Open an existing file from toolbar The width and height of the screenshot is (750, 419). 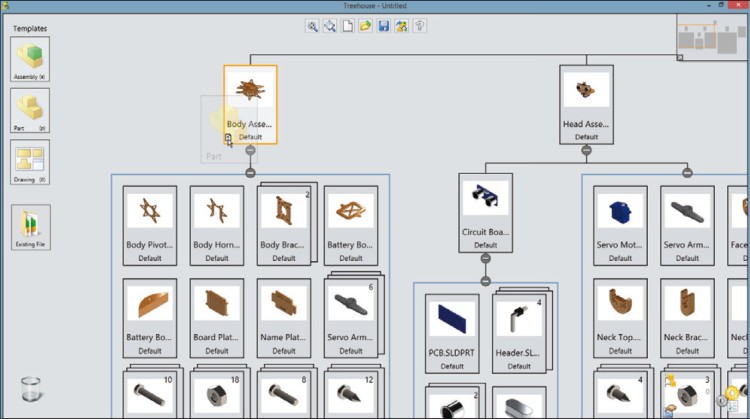click(366, 27)
